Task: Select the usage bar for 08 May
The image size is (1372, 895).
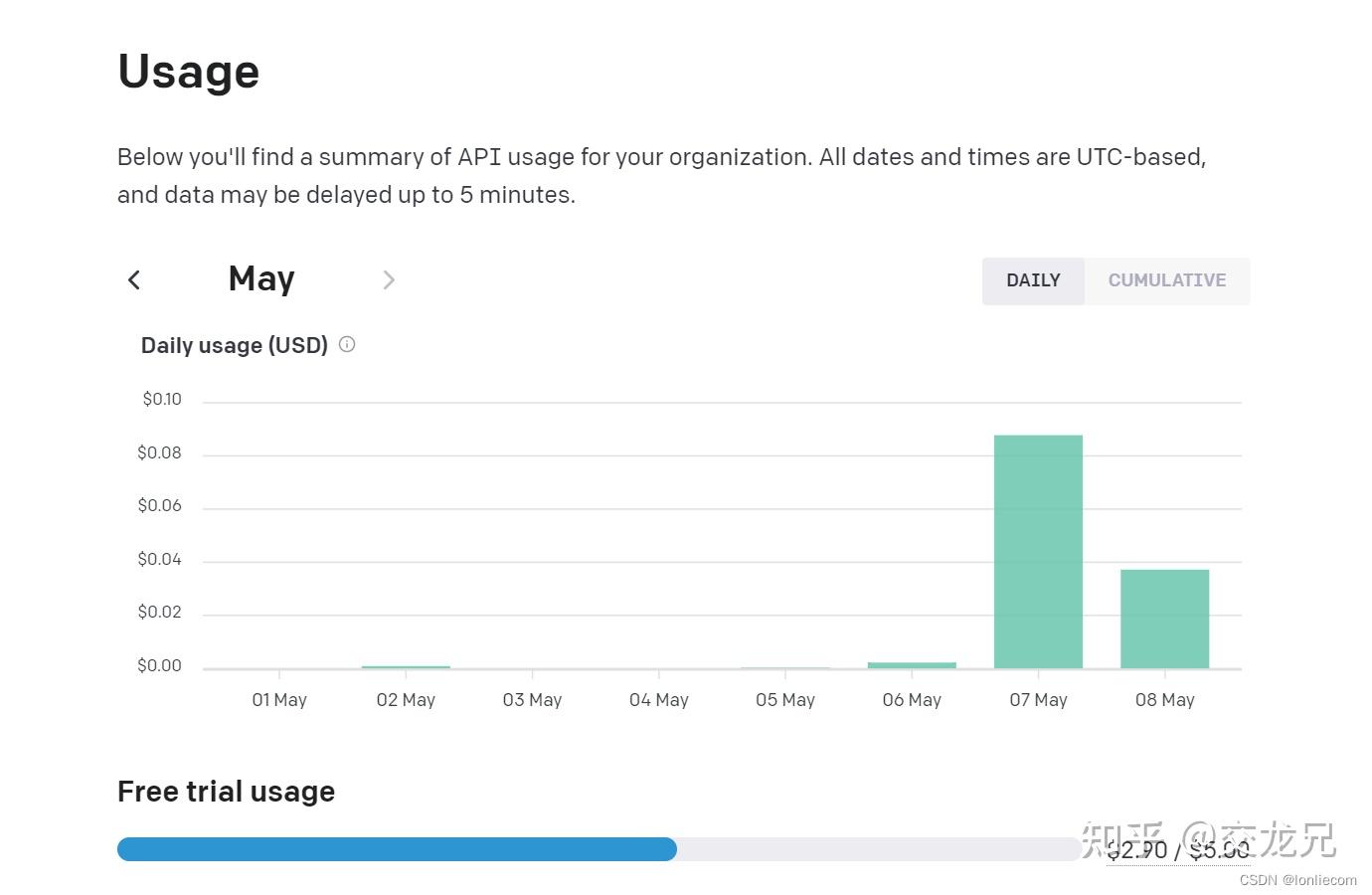Action: tap(1164, 617)
